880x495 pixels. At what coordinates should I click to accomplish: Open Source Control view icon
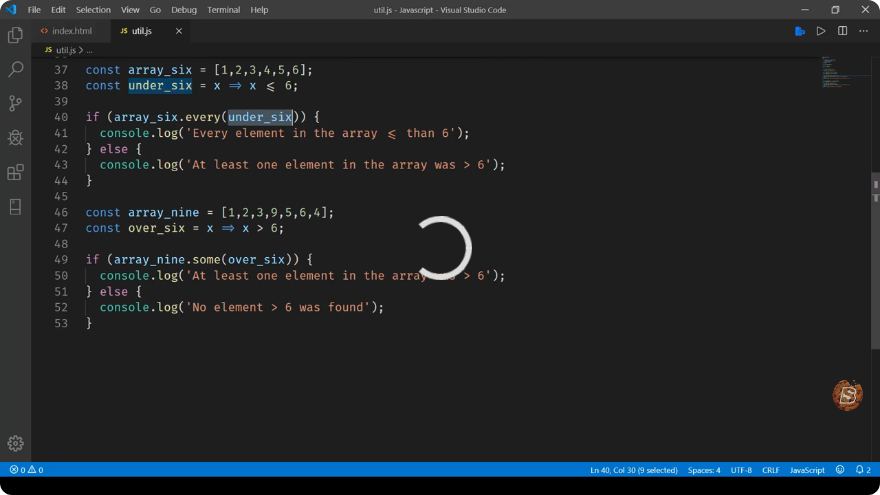pos(15,103)
